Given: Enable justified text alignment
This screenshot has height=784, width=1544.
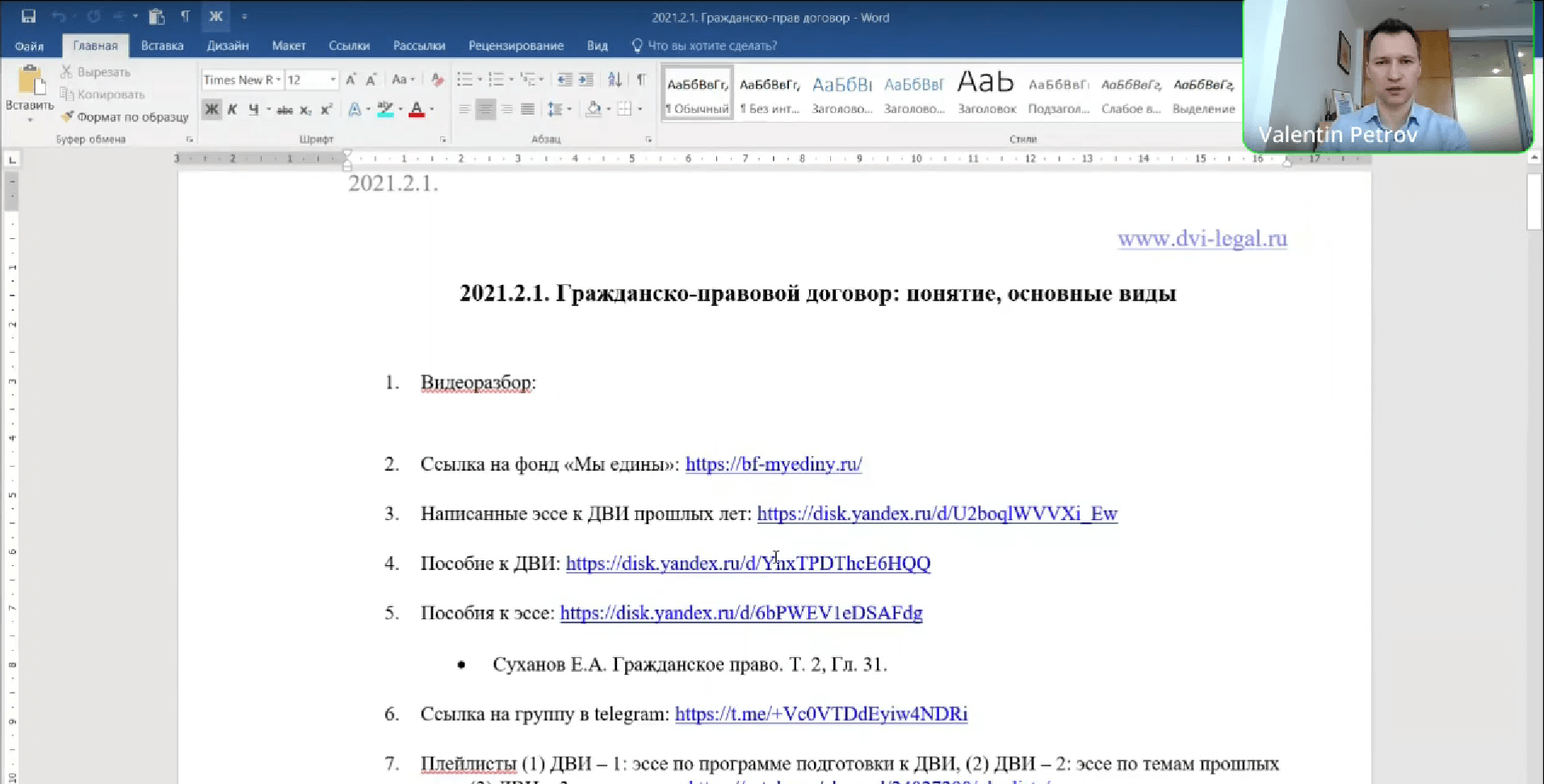Looking at the screenshot, I should click(527, 109).
